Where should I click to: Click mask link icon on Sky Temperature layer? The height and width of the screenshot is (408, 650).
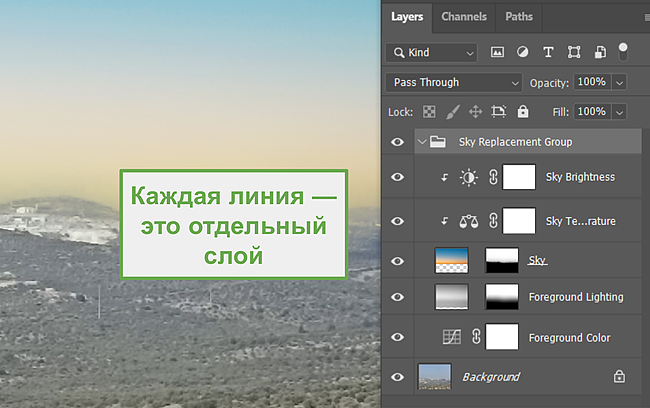click(x=493, y=221)
